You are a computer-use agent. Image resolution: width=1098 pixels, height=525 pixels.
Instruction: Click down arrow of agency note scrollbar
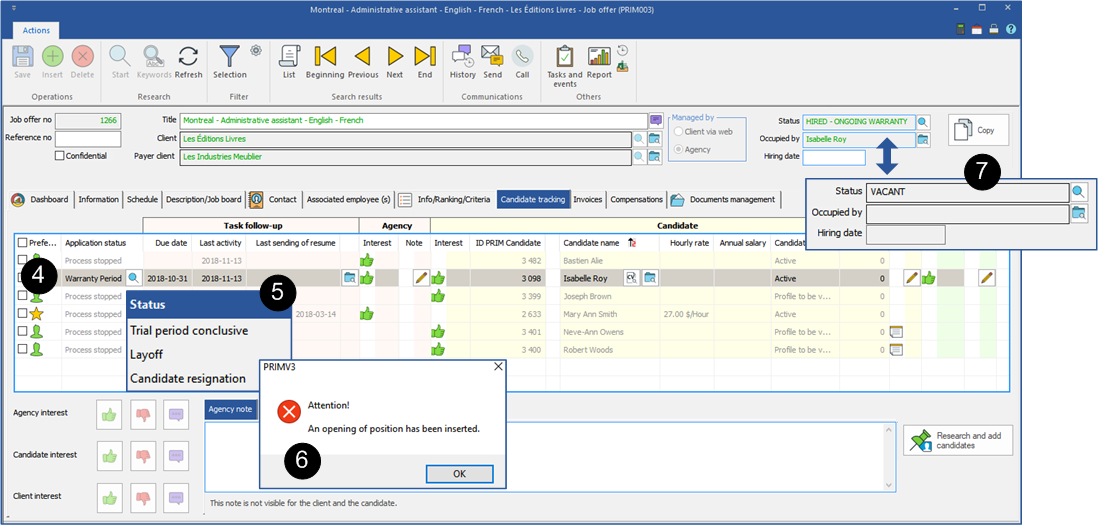(x=891, y=485)
